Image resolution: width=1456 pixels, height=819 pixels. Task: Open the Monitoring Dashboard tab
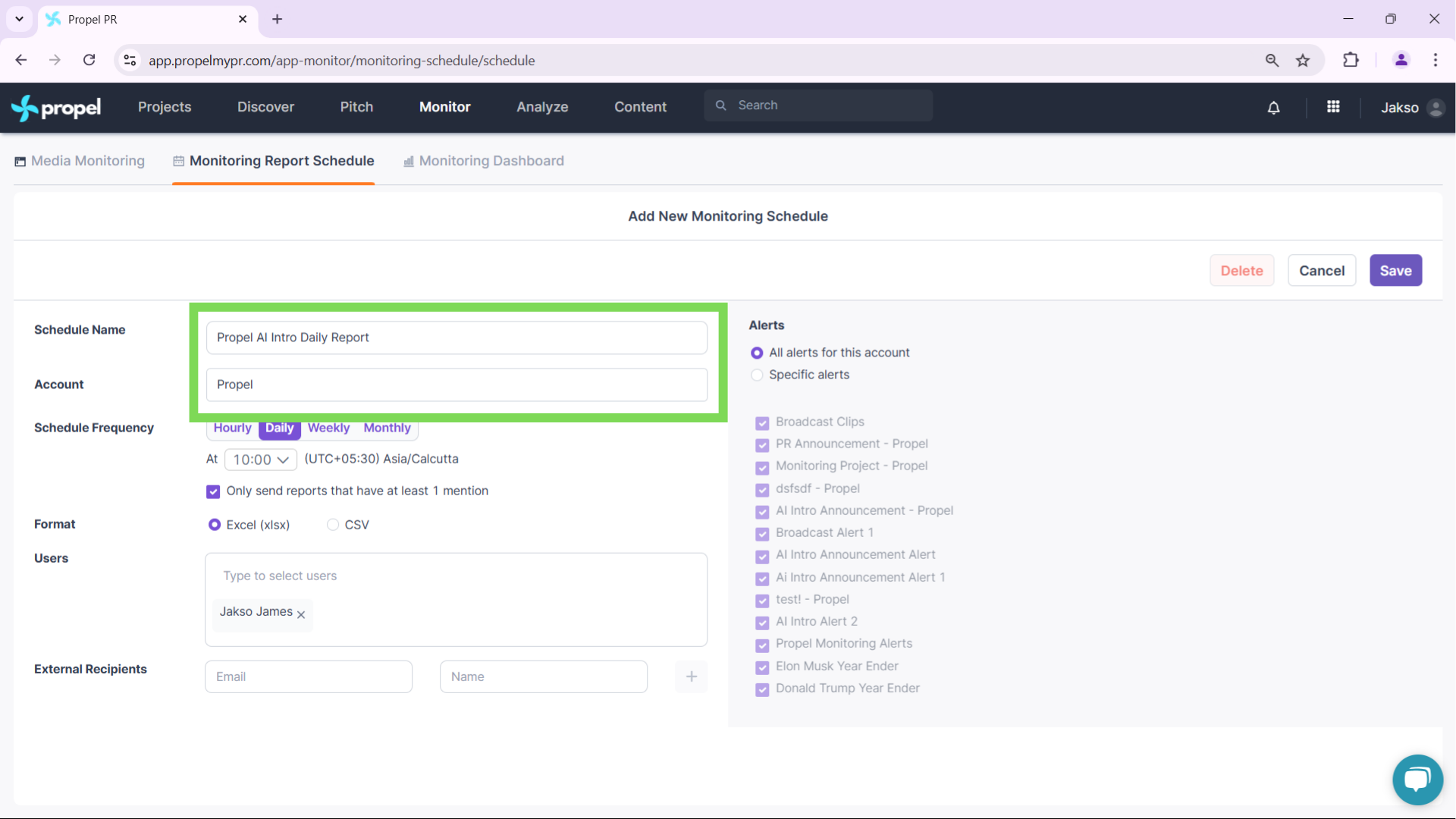[x=484, y=161]
